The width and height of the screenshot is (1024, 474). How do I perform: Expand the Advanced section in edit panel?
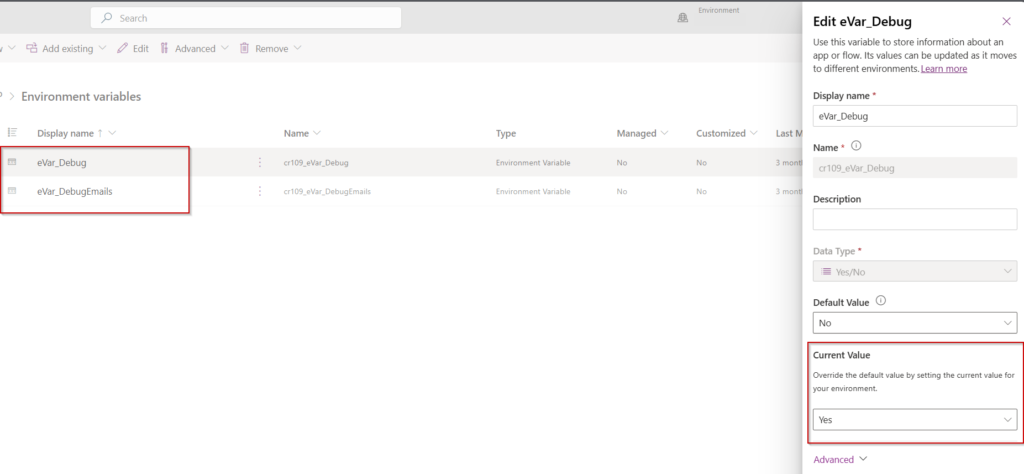pyautogui.click(x=838, y=459)
